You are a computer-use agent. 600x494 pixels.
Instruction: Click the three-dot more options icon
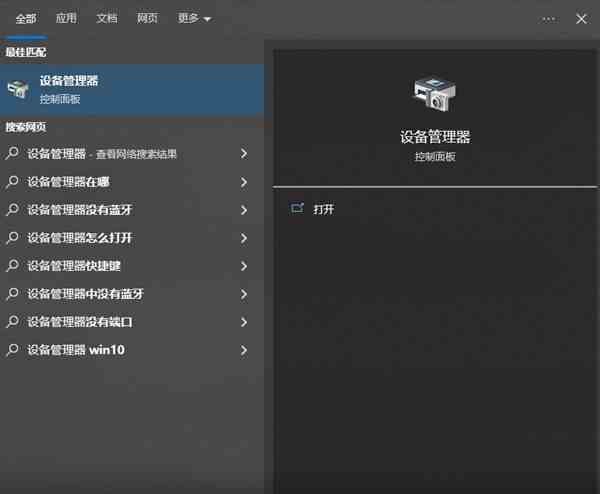(x=549, y=19)
